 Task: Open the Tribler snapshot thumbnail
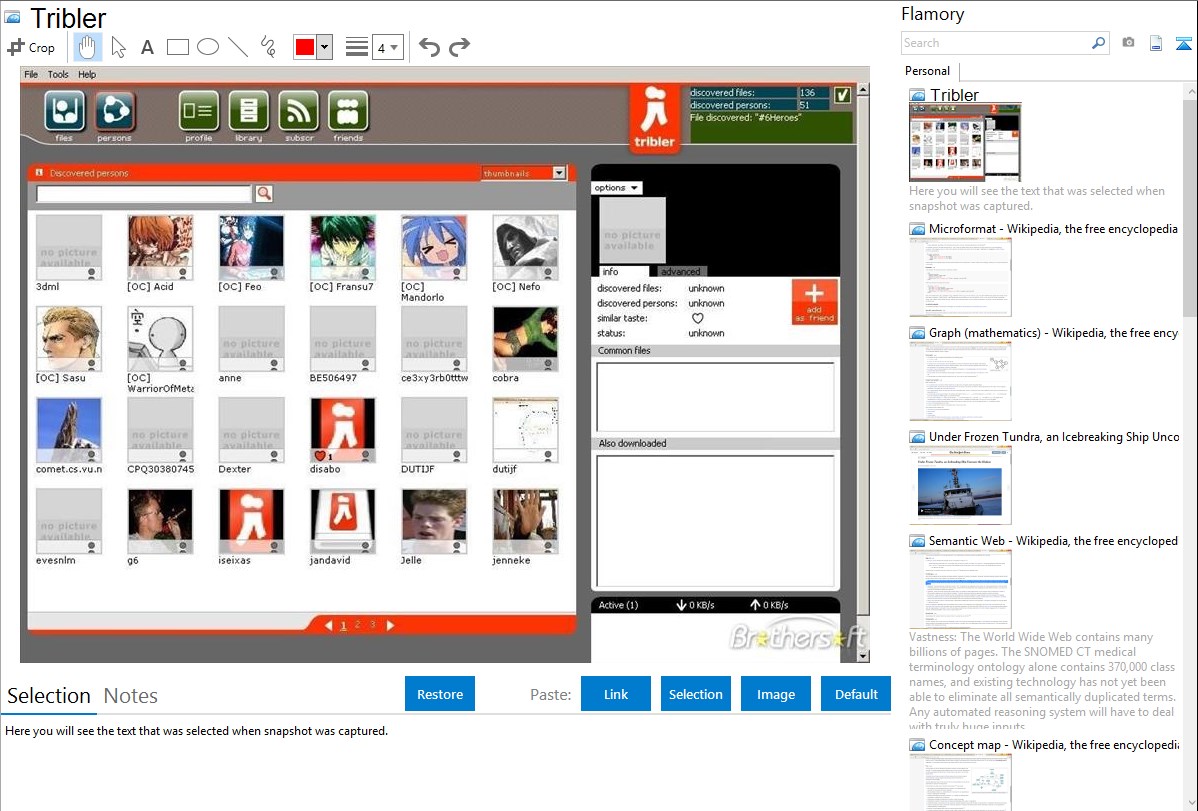point(965,141)
